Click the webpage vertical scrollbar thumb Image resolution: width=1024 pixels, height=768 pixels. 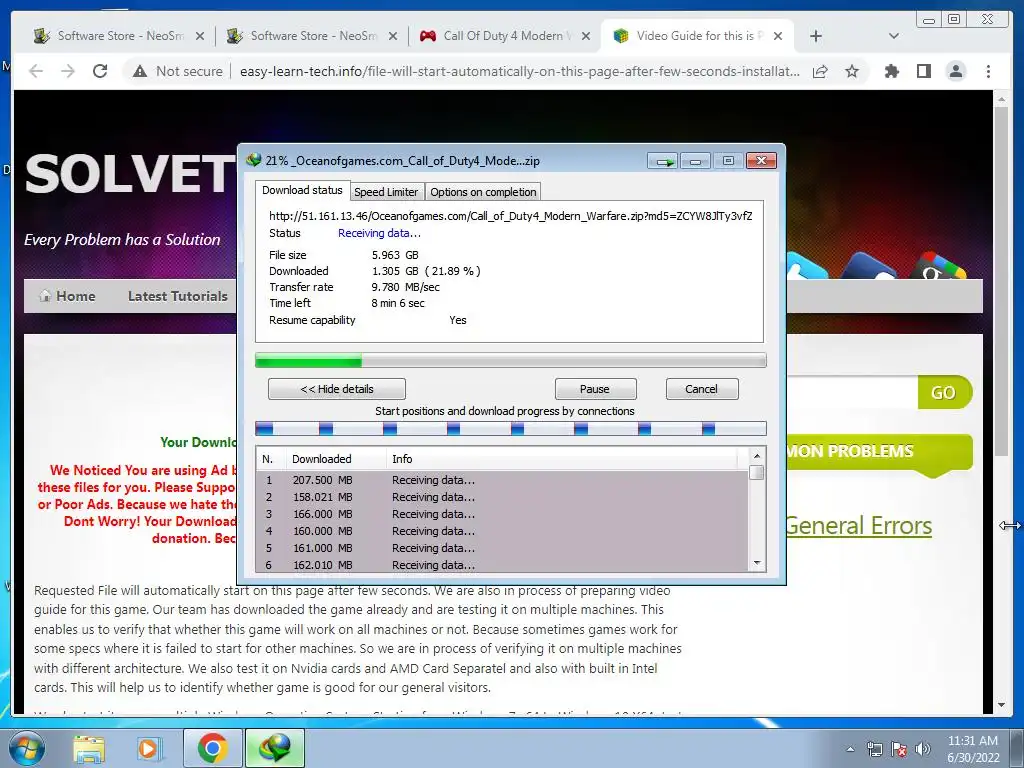(1001, 281)
